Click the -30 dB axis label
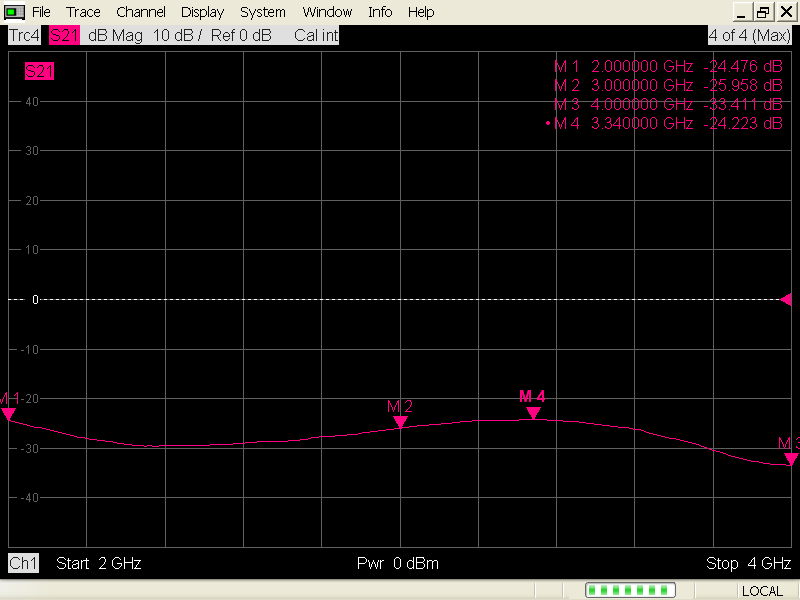This screenshot has width=800, height=600. 30,448
